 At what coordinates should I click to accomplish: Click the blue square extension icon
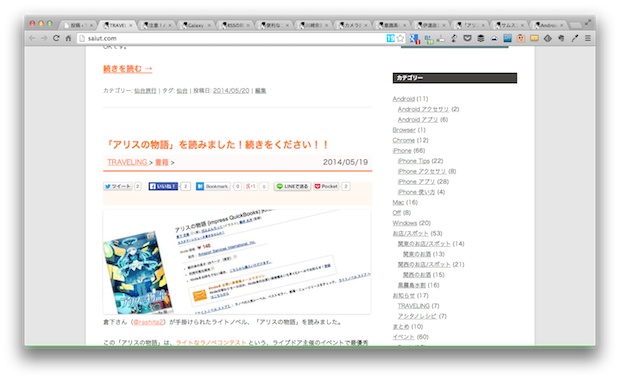(508, 38)
